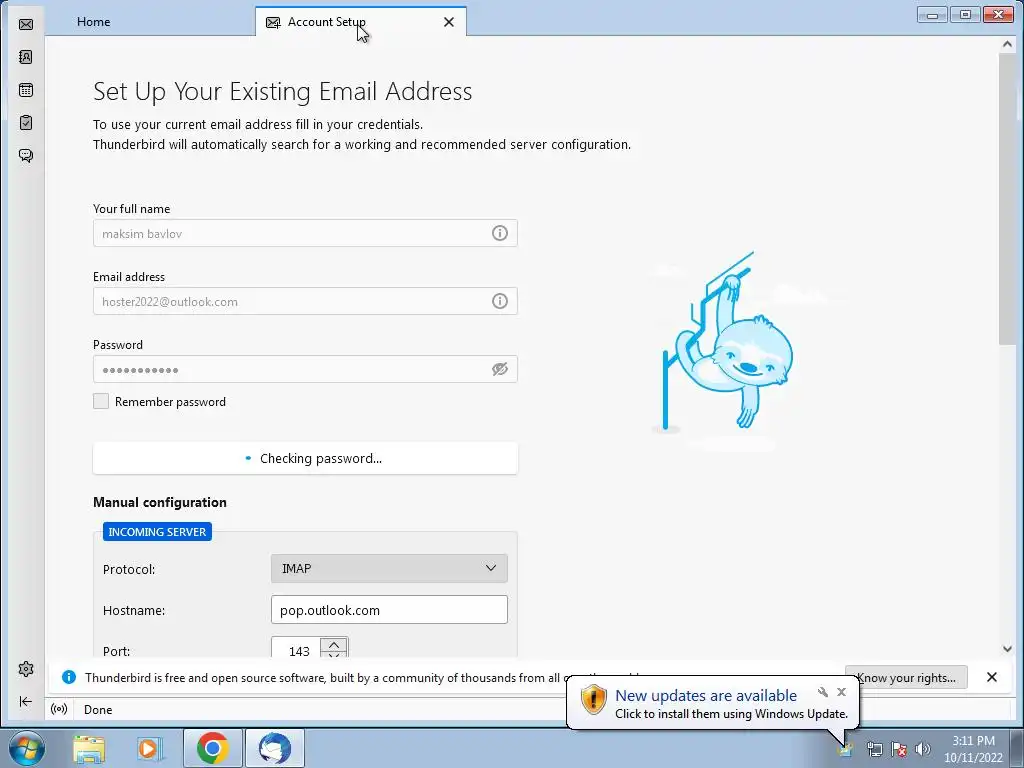This screenshot has height=768, width=1024.
Task: Open the Address Book sidebar icon
Action: (x=26, y=57)
